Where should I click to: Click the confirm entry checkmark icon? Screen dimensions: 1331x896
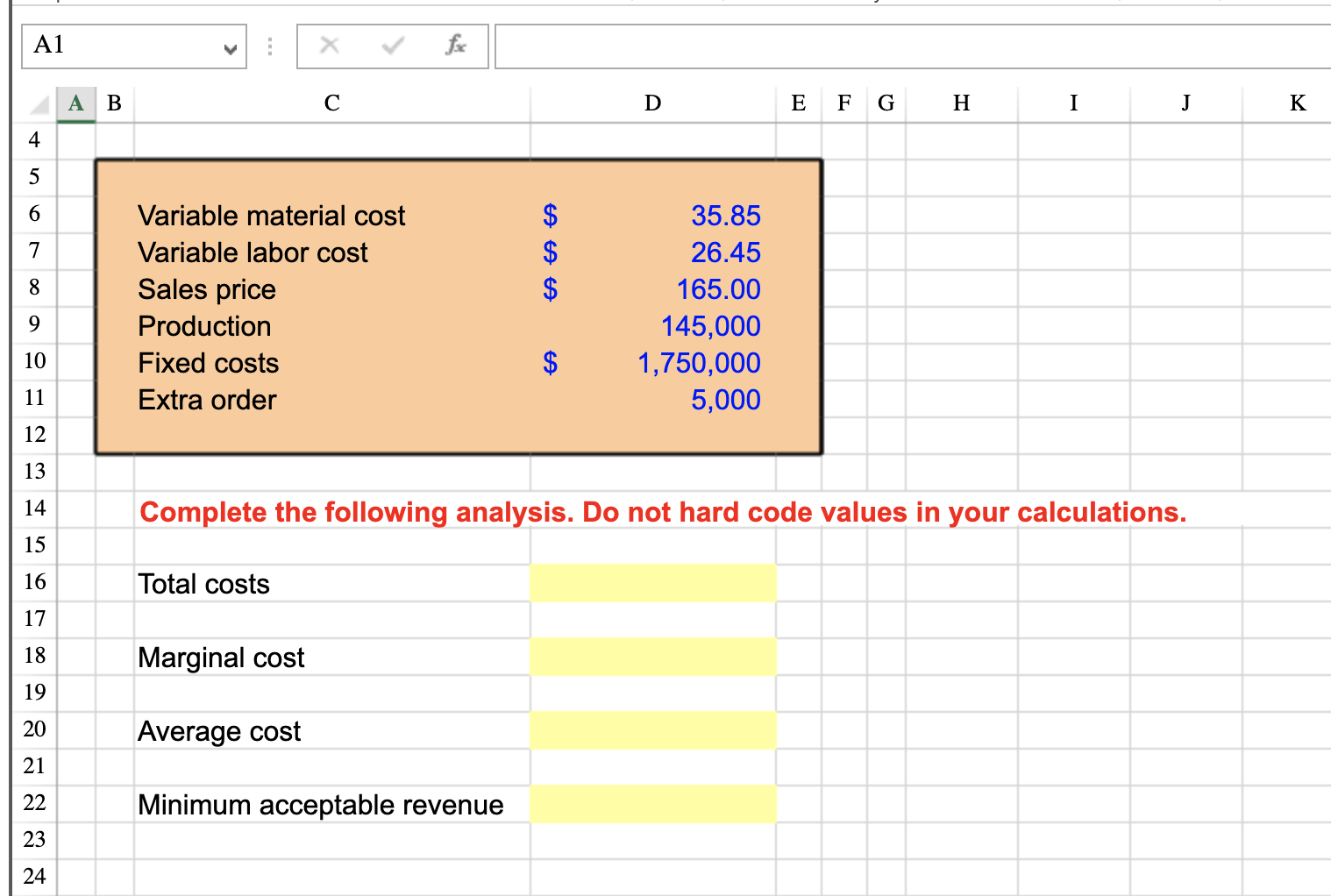[x=393, y=45]
